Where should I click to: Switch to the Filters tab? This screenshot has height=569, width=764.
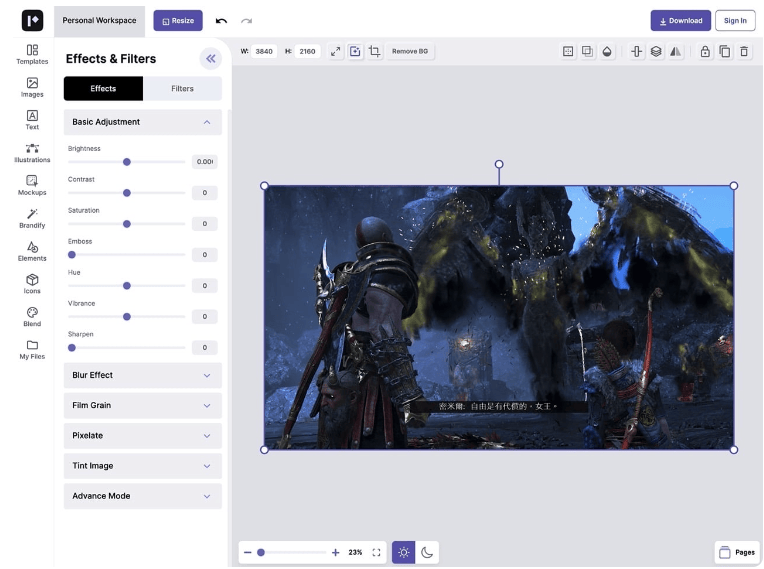click(182, 88)
